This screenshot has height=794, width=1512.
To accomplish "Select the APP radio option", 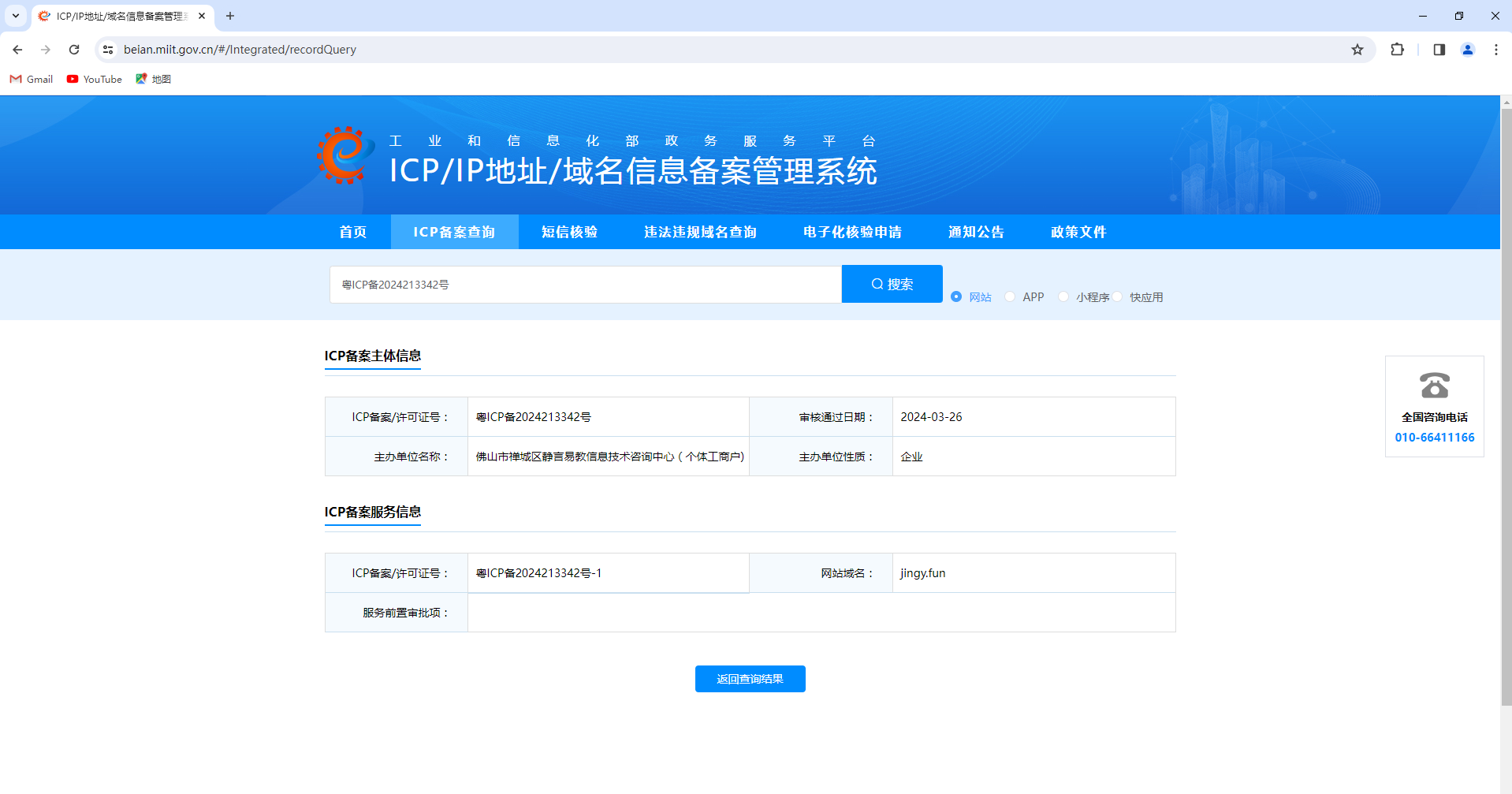I will tap(1010, 296).
